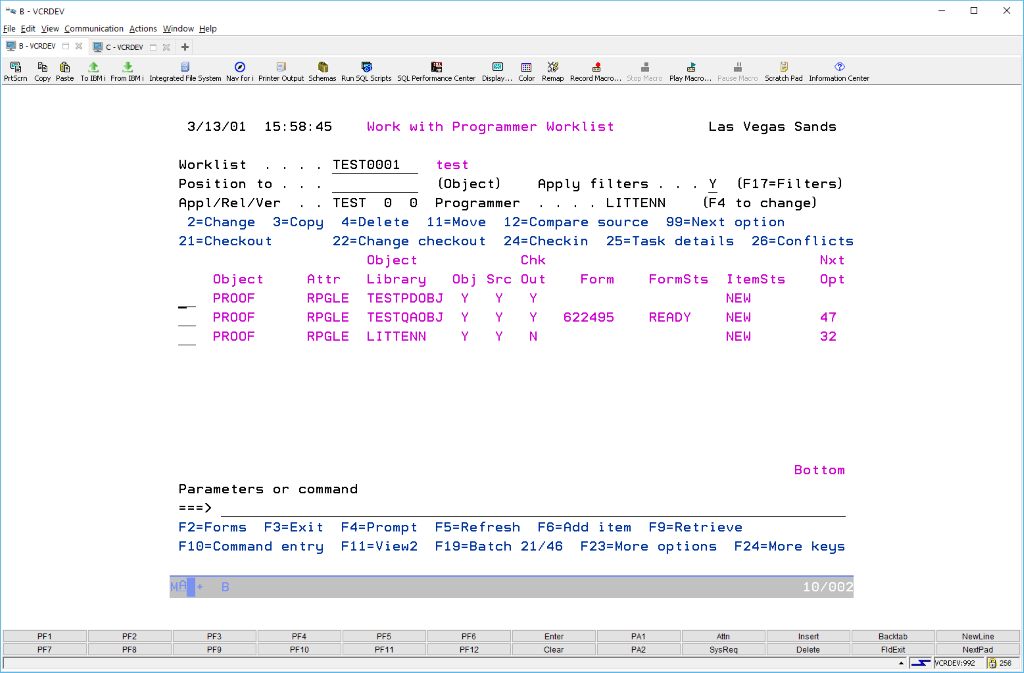Viewport: 1024px width, 673px height.
Task: Open the View menu
Action: click(50, 29)
